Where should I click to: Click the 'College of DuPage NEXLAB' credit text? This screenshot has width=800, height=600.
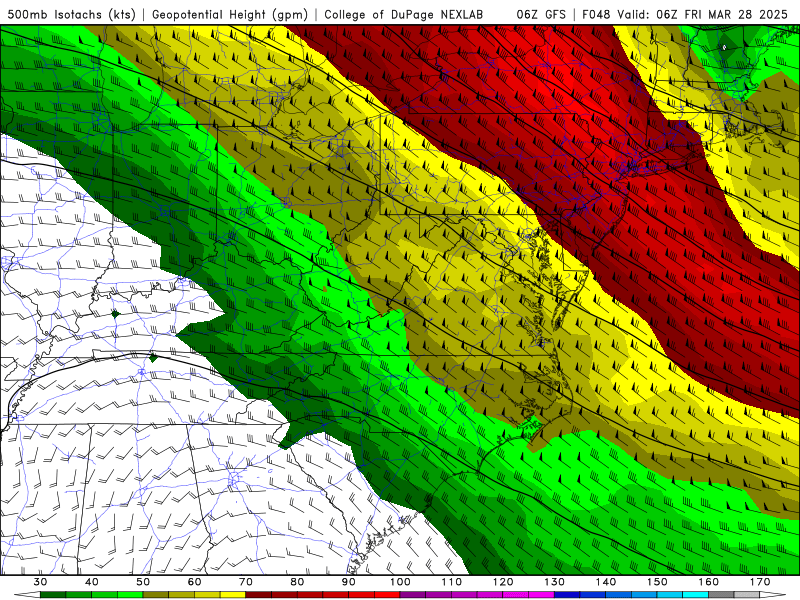coord(404,14)
